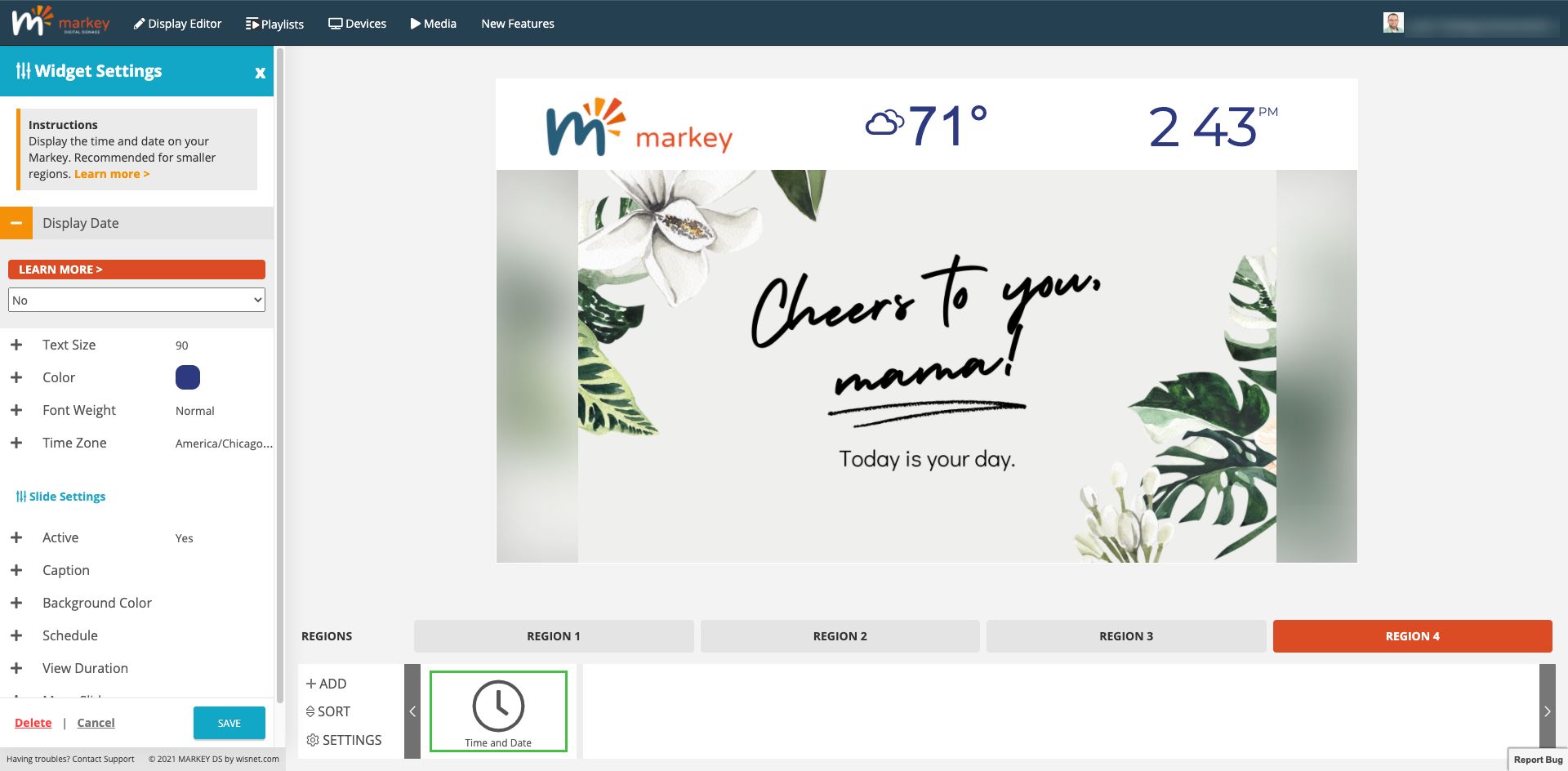Open the Media section

[x=415, y=23]
